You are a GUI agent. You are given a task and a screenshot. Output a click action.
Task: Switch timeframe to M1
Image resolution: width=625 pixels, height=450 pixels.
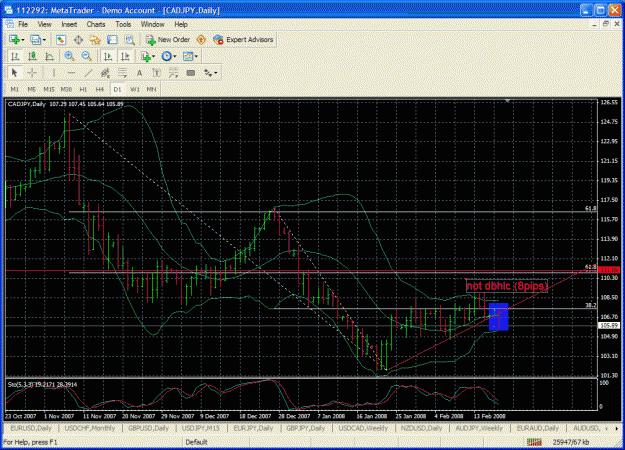[x=15, y=89]
